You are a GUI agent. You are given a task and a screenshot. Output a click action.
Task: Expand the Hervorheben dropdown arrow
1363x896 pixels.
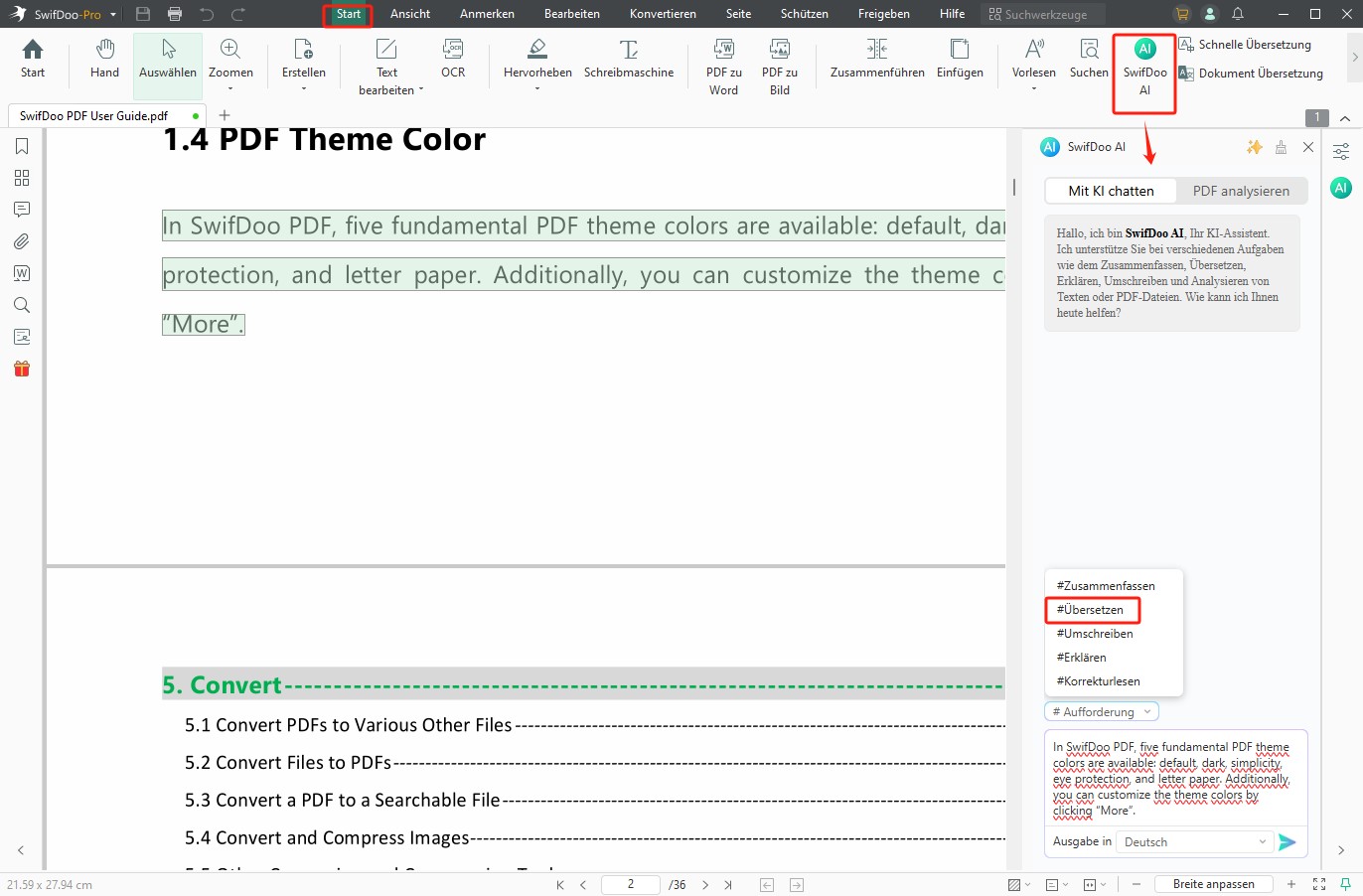[537, 89]
